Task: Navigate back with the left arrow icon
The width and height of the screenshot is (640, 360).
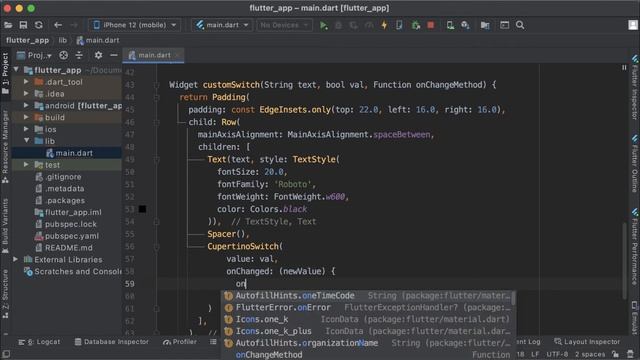Action: click(x=58, y=25)
